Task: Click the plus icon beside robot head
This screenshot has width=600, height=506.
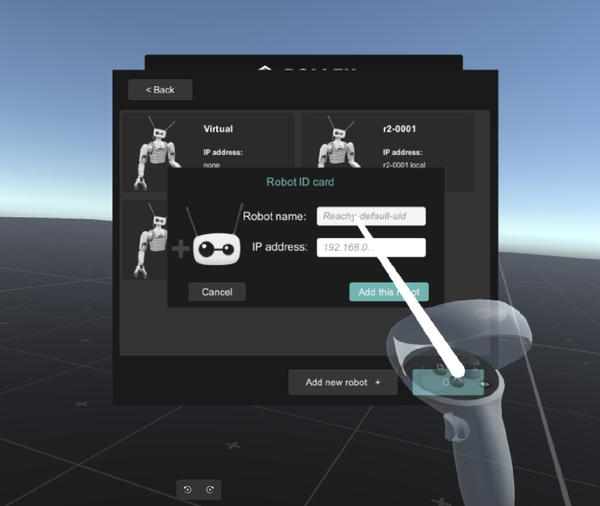Action: [x=180, y=249]
